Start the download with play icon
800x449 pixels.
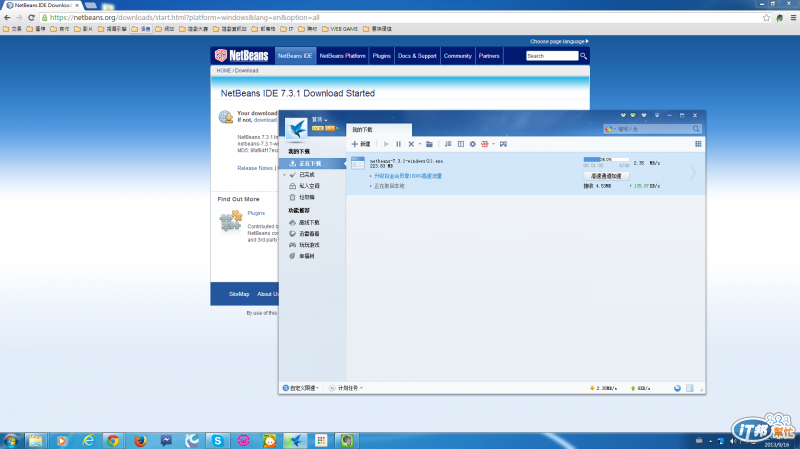pyautogui.click(x=386, y=144)
